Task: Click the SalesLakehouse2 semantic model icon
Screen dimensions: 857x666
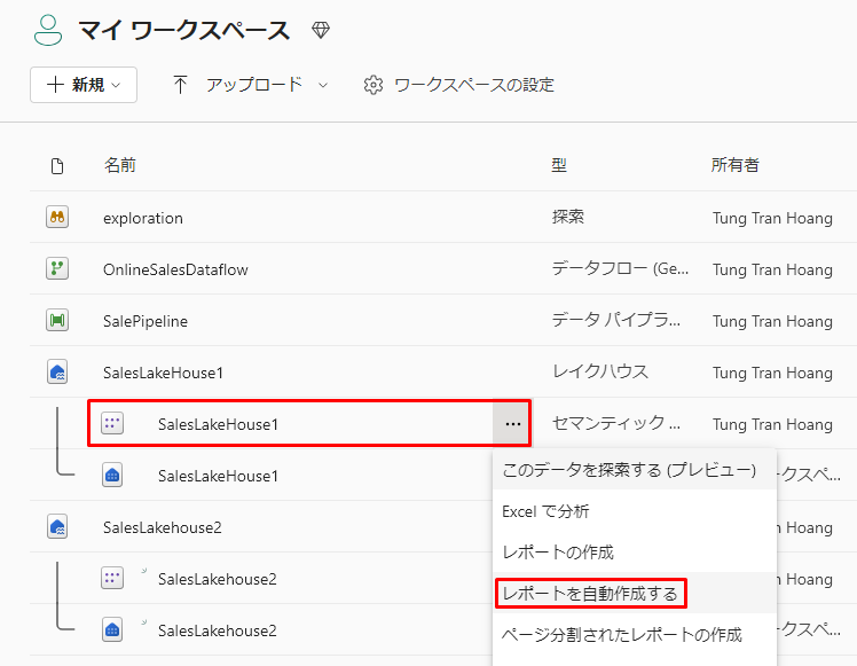Action: [x=112, y=579]
